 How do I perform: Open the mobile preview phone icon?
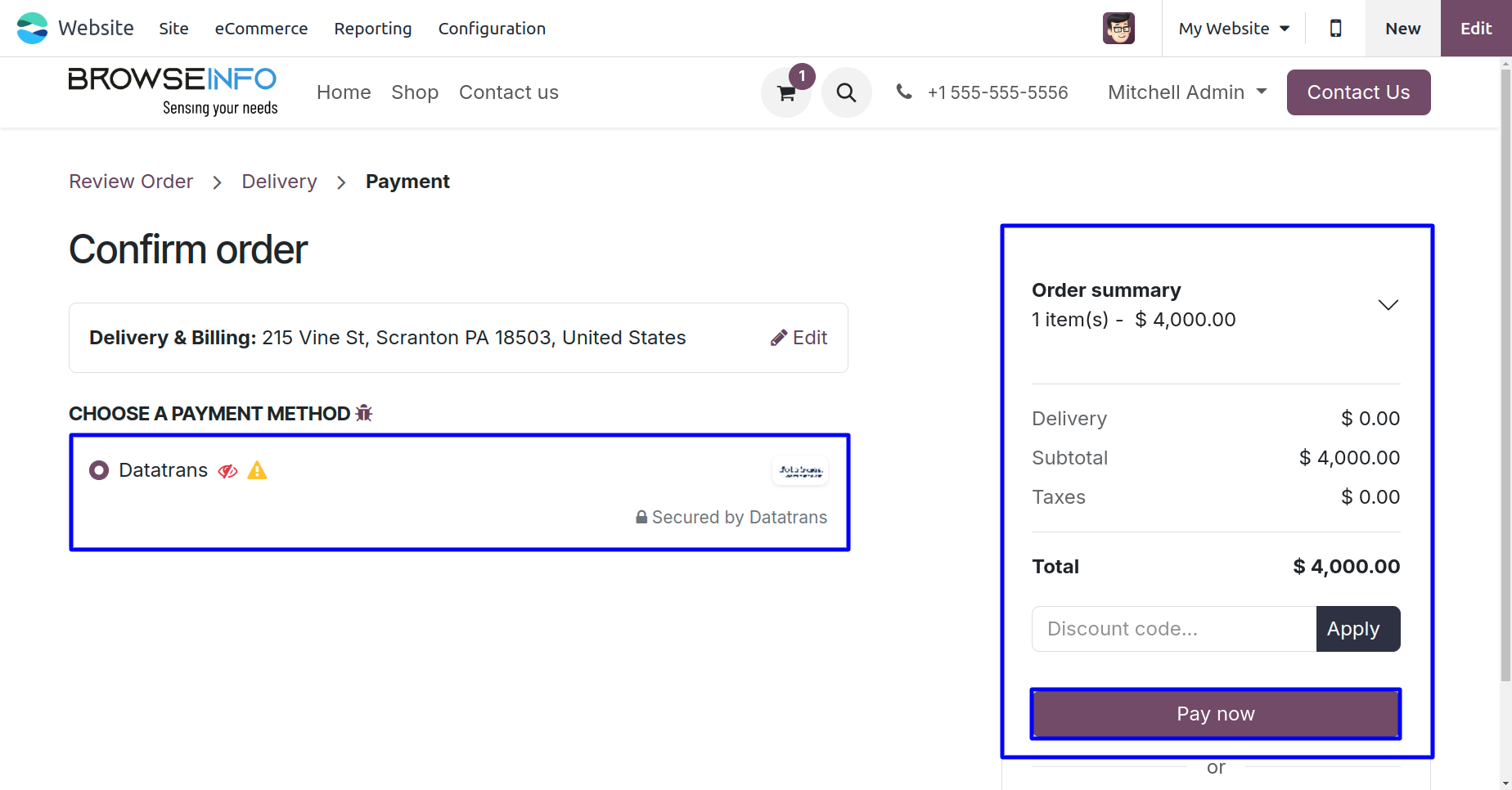1335,29
